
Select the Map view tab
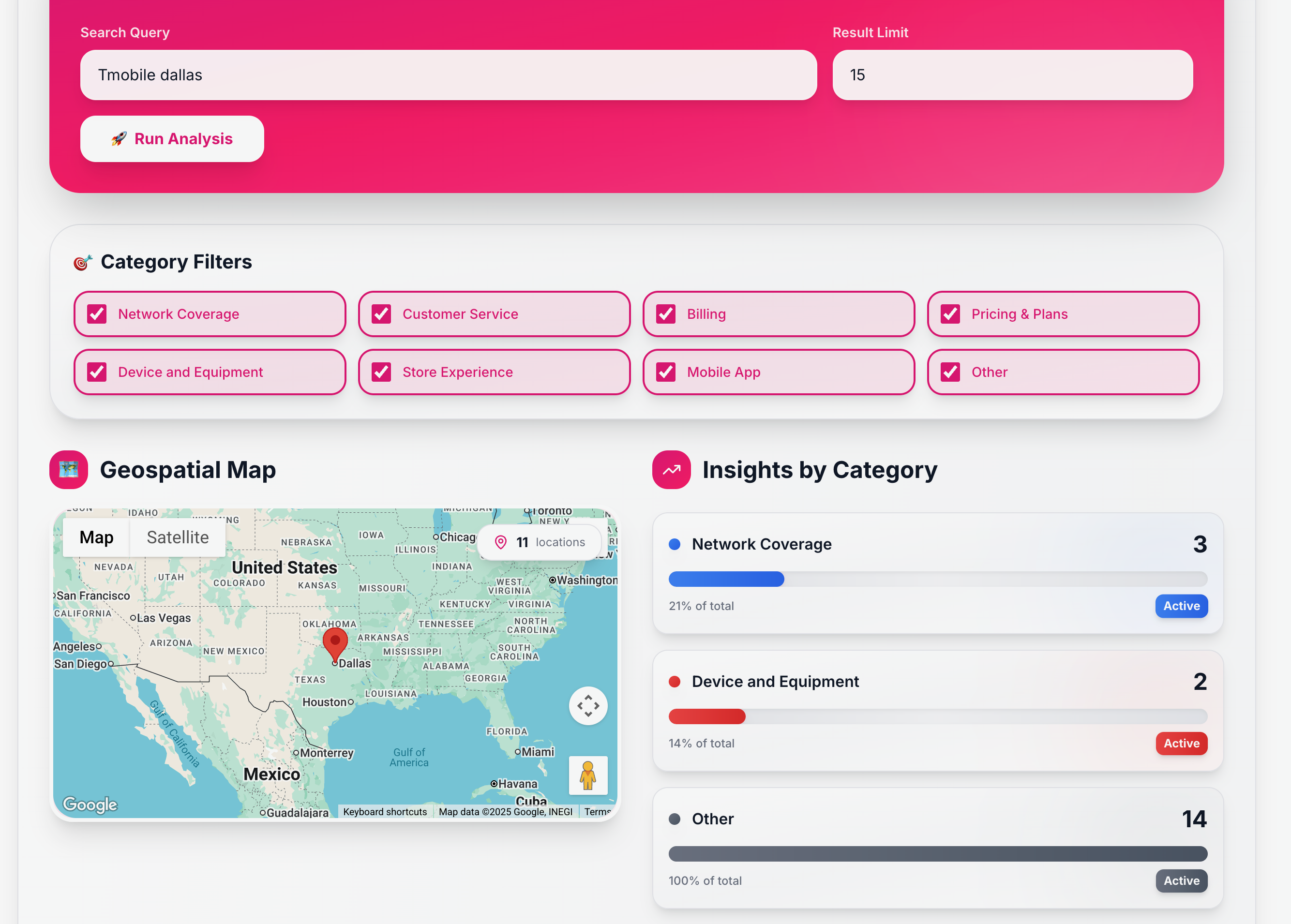[96, 537]
